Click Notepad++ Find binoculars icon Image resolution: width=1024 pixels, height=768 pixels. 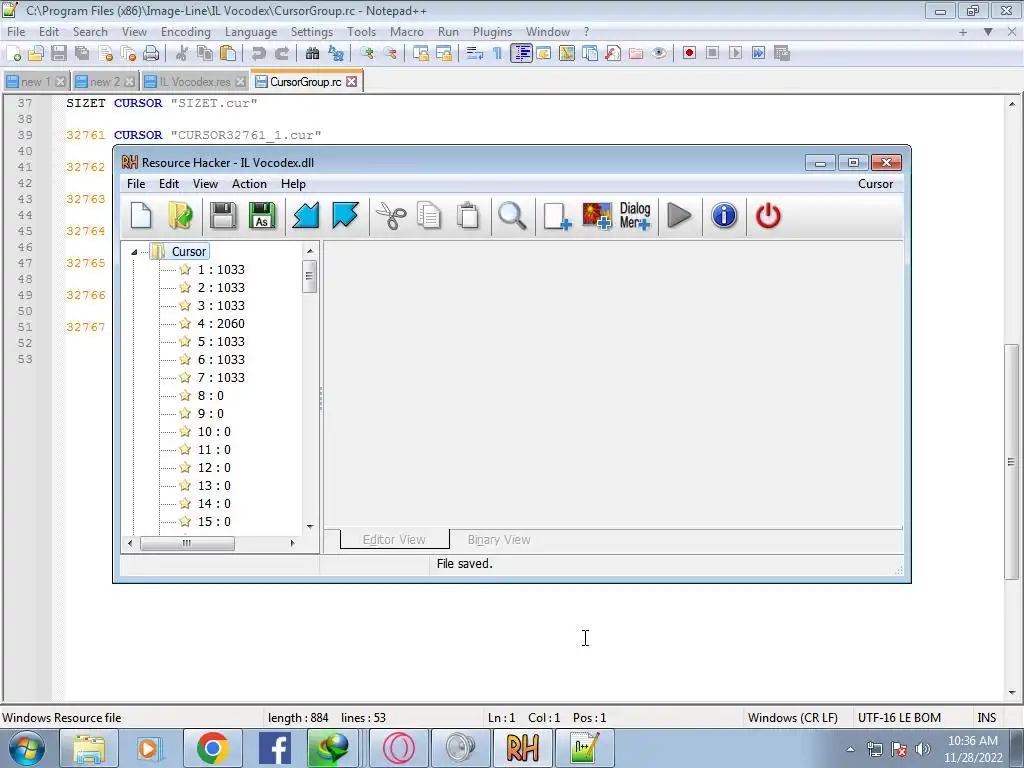pyautogui.click(x=312, y=54)
